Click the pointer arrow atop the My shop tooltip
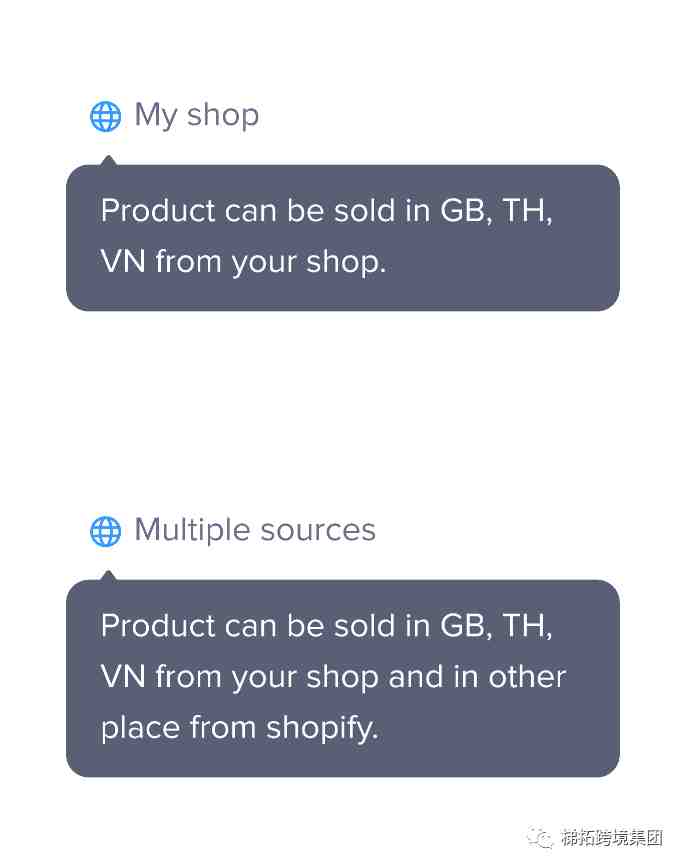Image resolution: width=684 pixels, height=868 pixels. point(108,161)
